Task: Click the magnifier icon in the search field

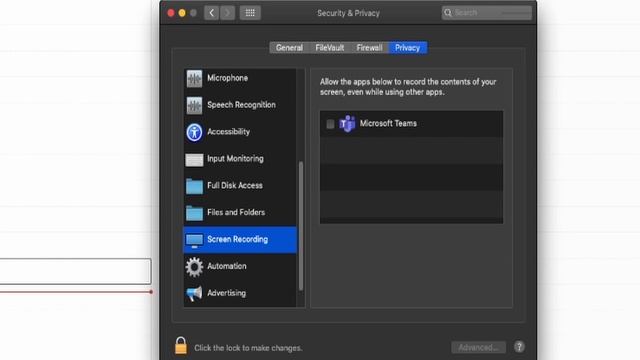Action: click(x=448, y=13)
